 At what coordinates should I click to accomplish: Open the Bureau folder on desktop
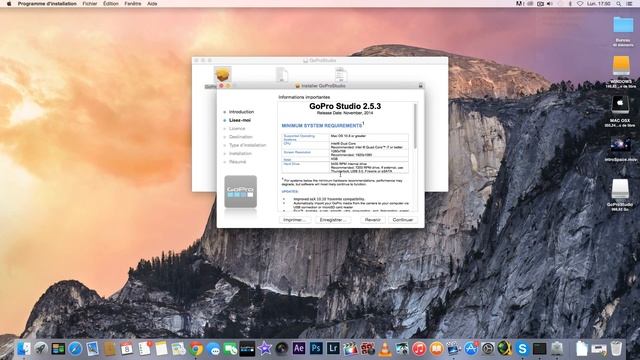coord(623,26)
